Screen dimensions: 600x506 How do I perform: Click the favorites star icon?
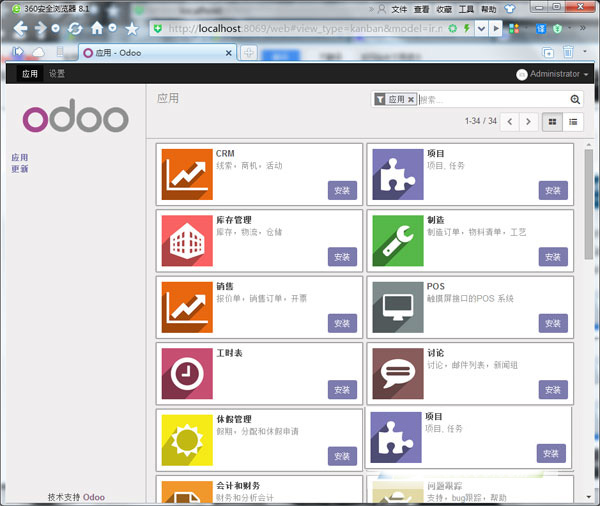[132, 28]
